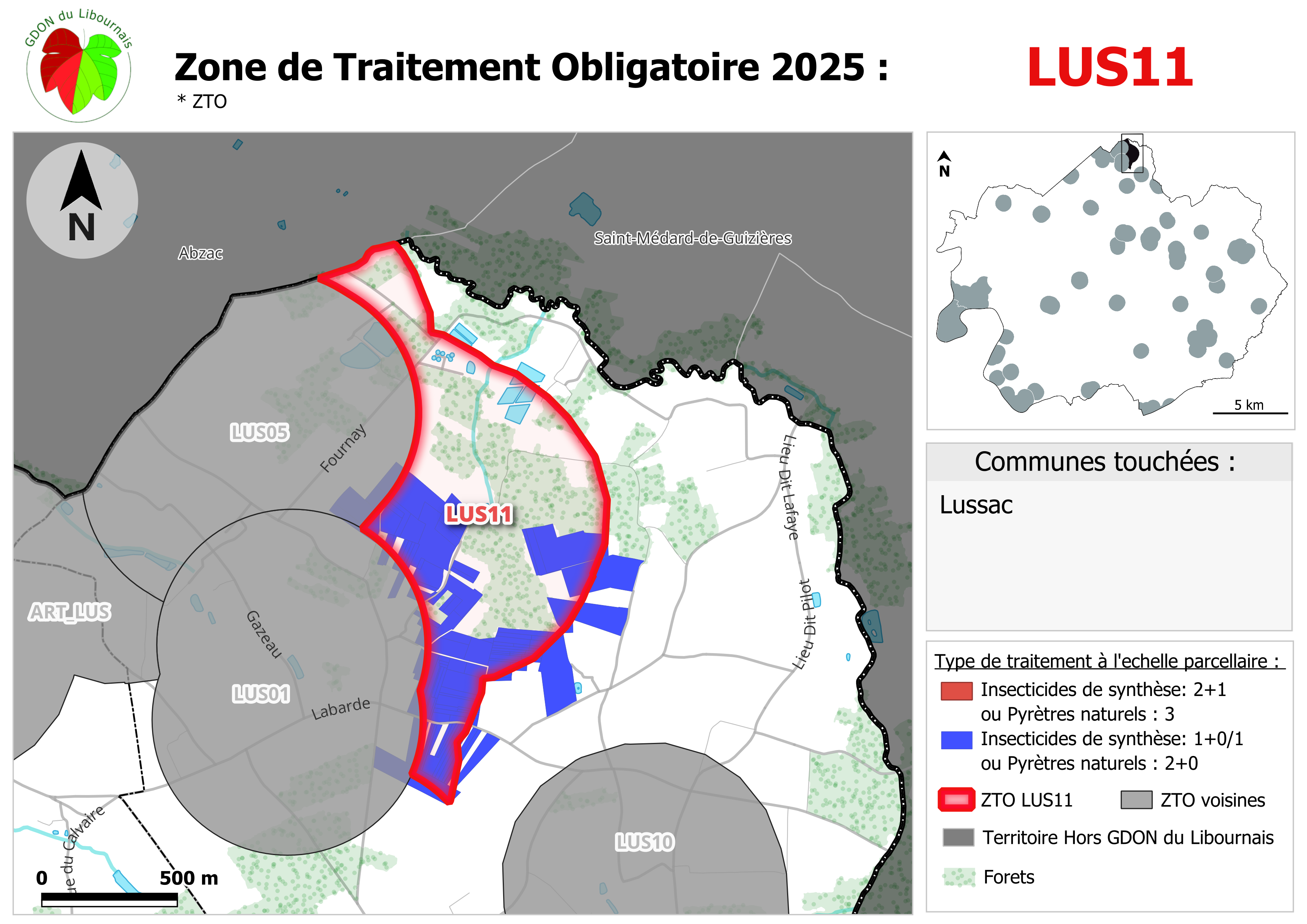Click the 'ZTO LUS11' legend label
1307x924 pixels.
[x=1026, y=801]
